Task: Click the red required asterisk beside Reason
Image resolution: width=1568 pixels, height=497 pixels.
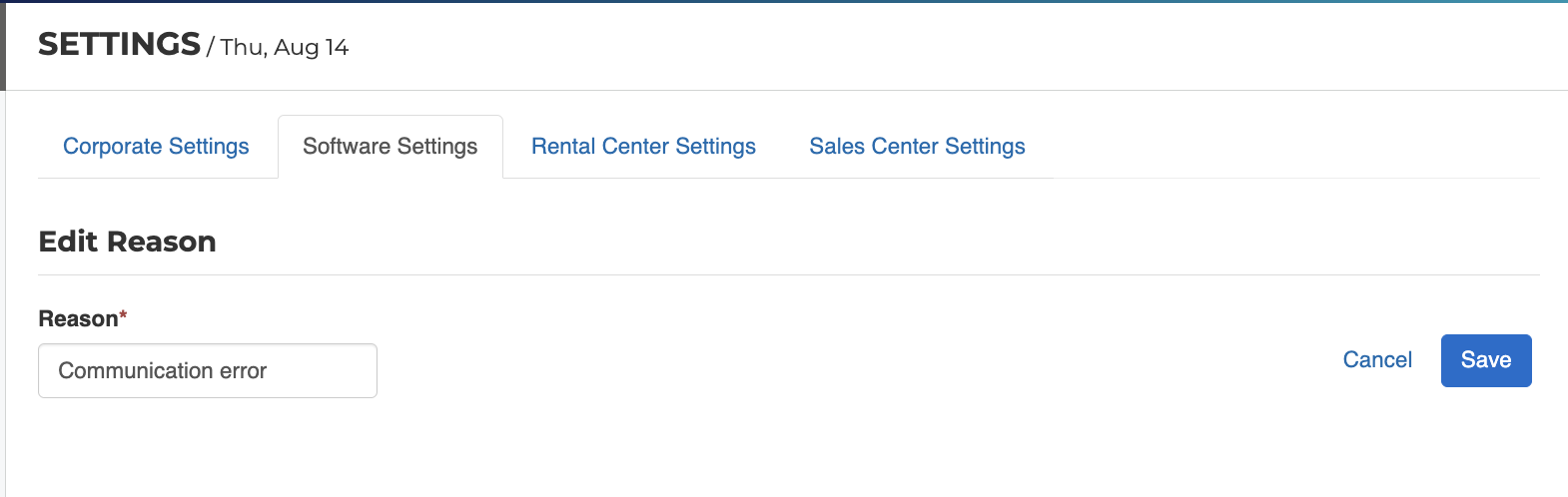Action: tap(124, 315)
